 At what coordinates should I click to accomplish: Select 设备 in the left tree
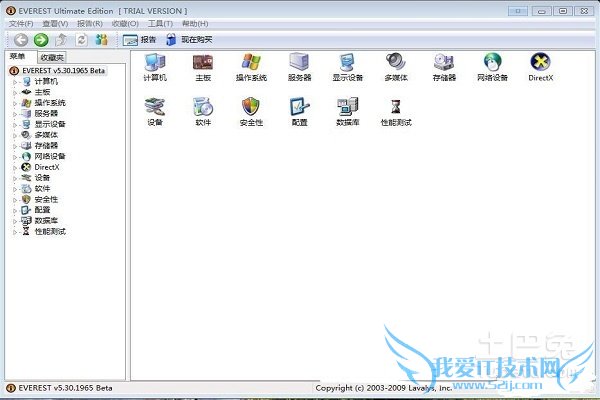(x=42, y=178)
